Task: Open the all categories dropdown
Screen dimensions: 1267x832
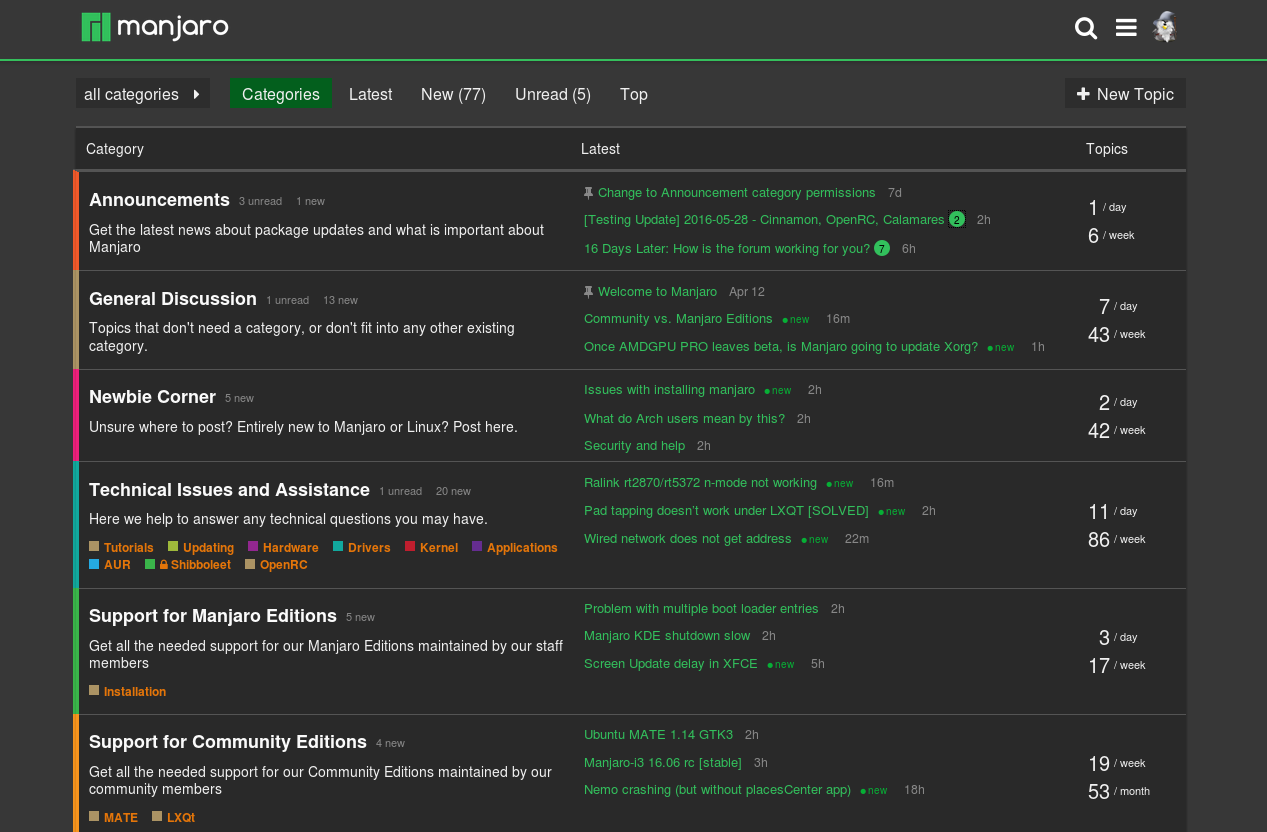Action: point(142,93)
